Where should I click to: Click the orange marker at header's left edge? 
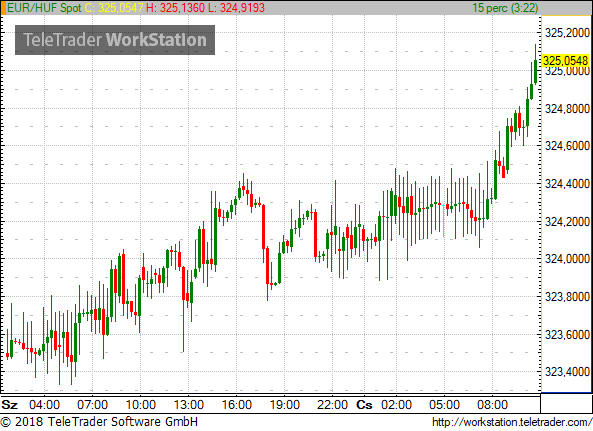pos(3,8)
